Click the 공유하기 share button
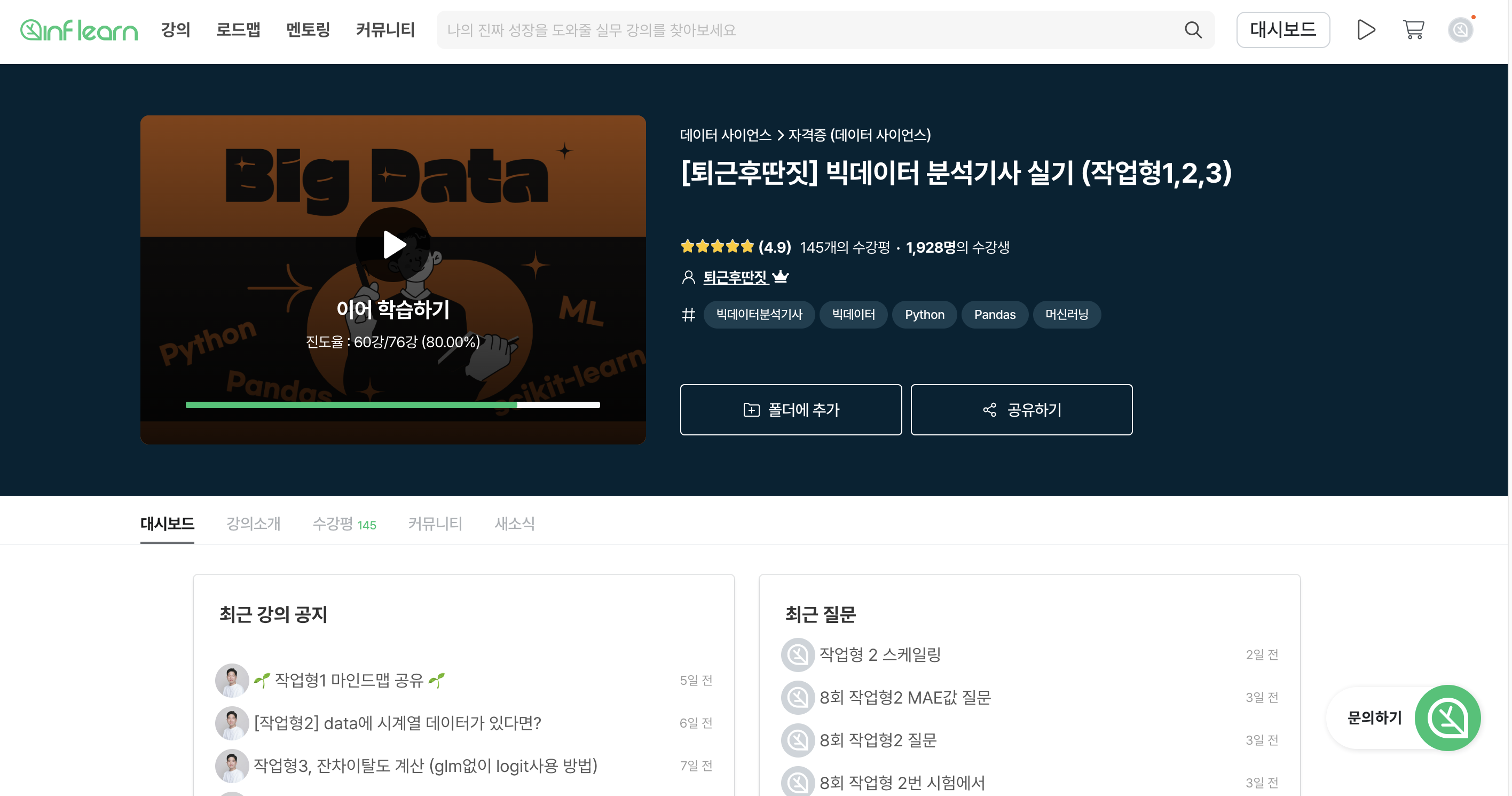 (1021, 409)
